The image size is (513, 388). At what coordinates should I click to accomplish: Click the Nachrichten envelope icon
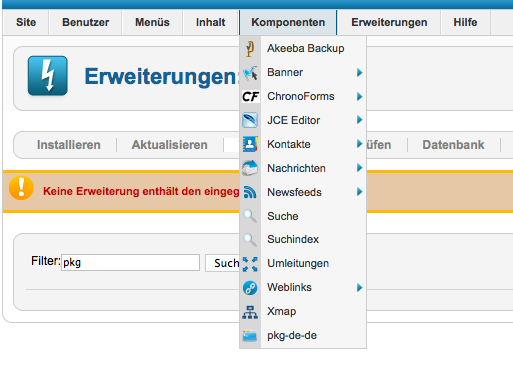(250, 168)
